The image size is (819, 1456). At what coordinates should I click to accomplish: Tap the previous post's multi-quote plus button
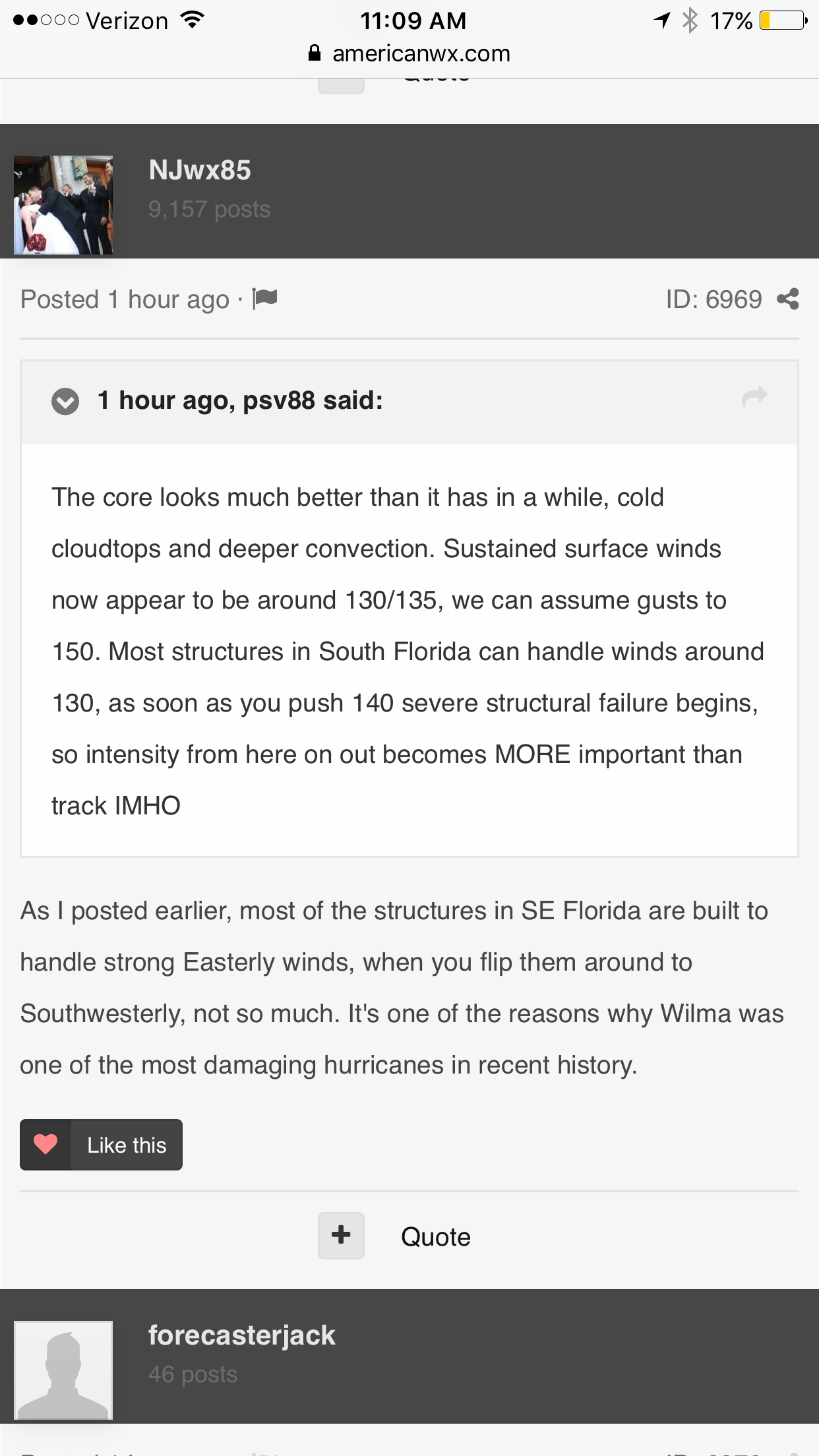click(x=341, y=86)
